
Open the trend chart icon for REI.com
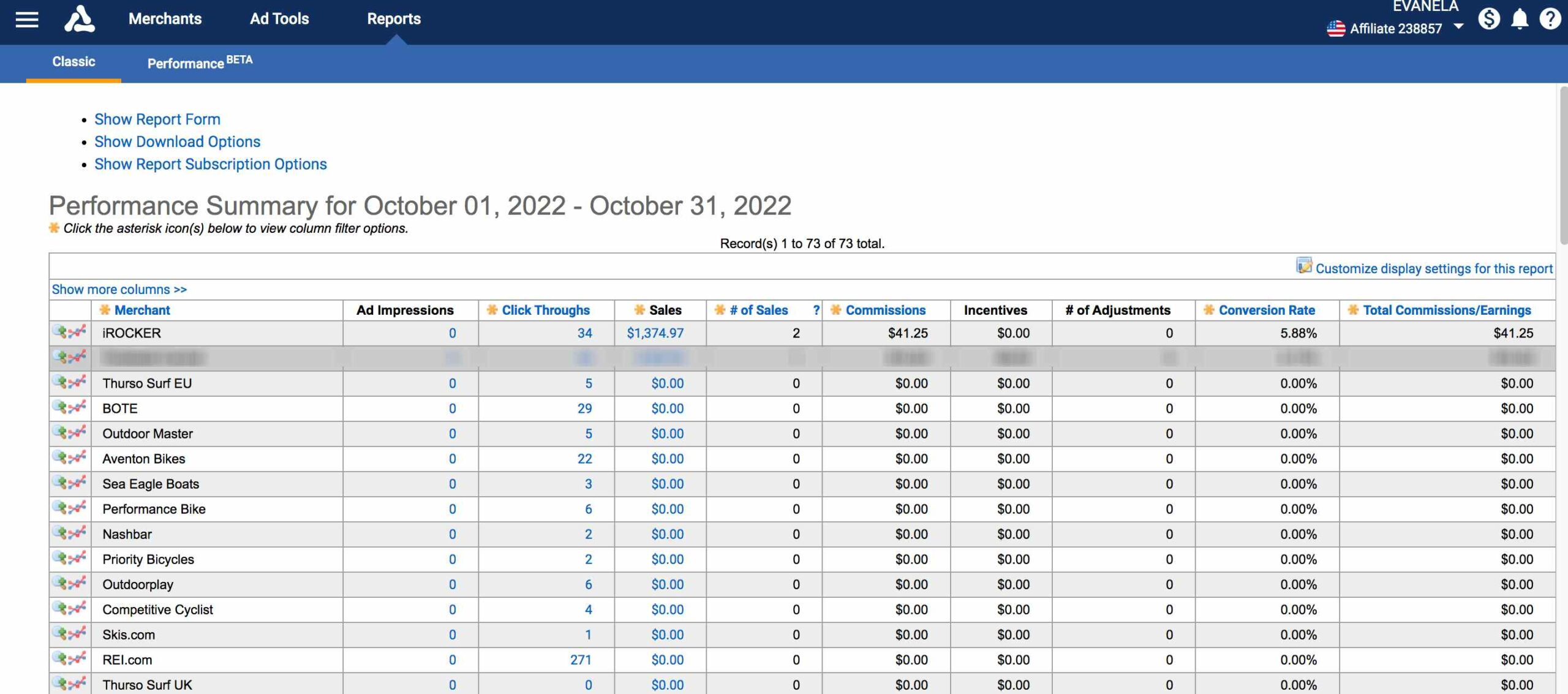click(78, 658)
